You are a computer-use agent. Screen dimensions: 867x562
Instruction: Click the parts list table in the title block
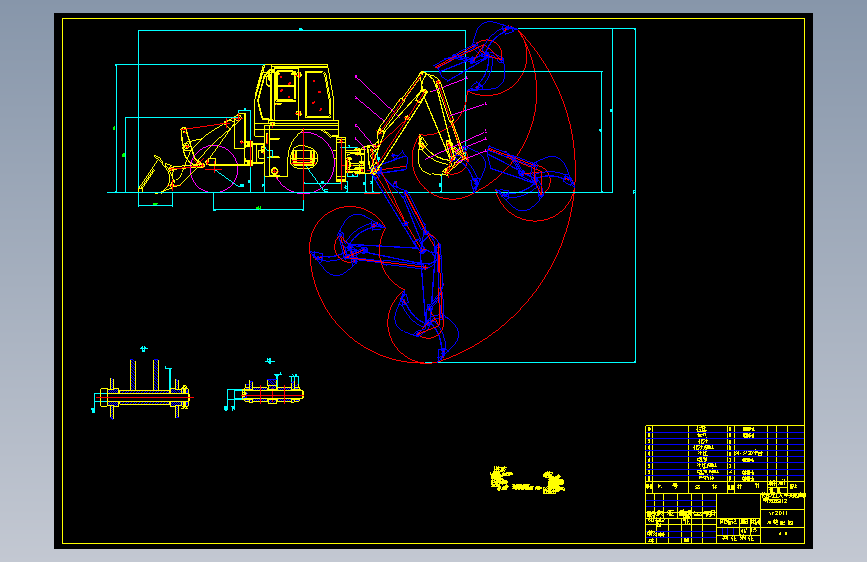tap(724, 459)
